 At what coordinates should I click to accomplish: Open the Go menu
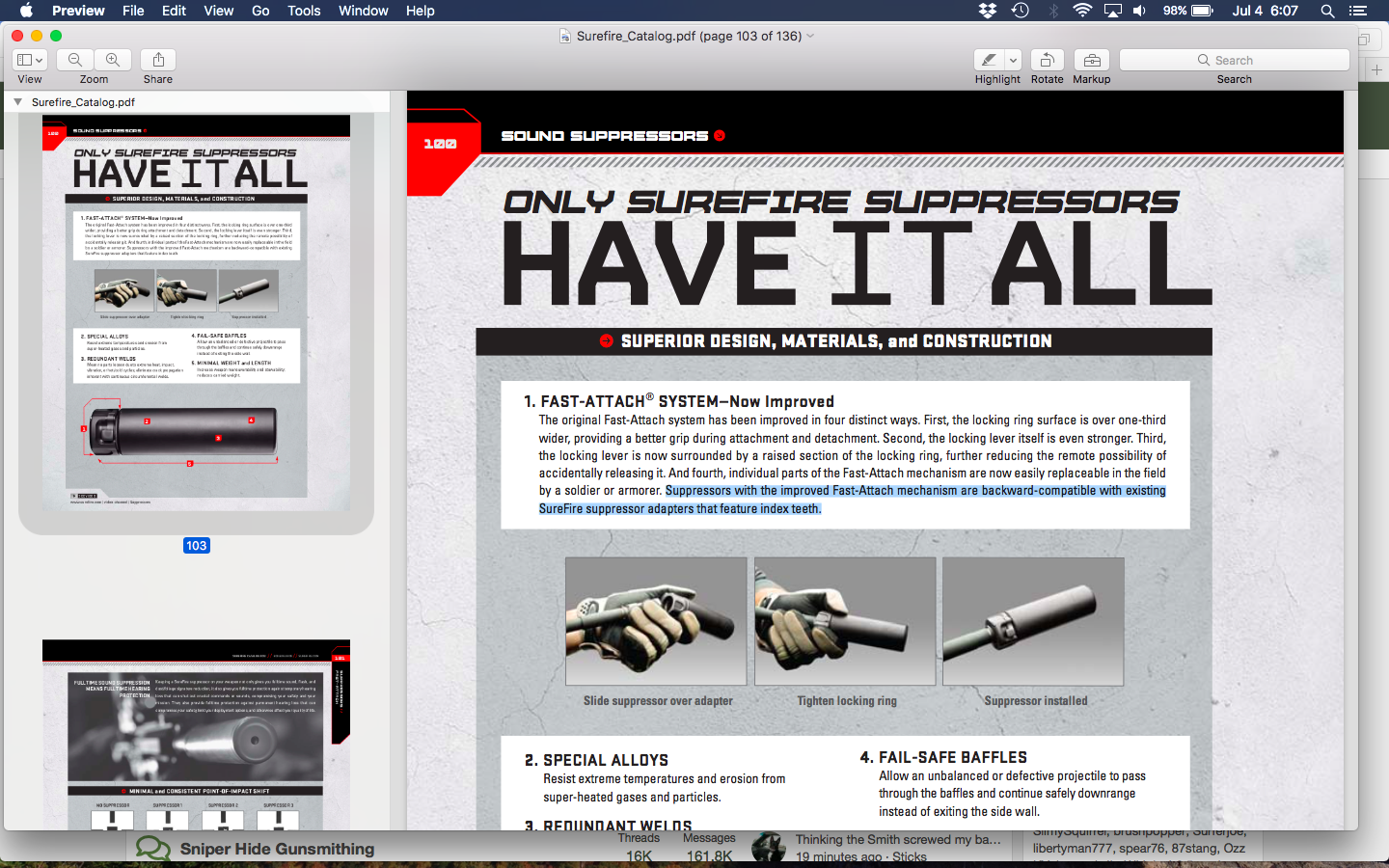pos(260,11)
